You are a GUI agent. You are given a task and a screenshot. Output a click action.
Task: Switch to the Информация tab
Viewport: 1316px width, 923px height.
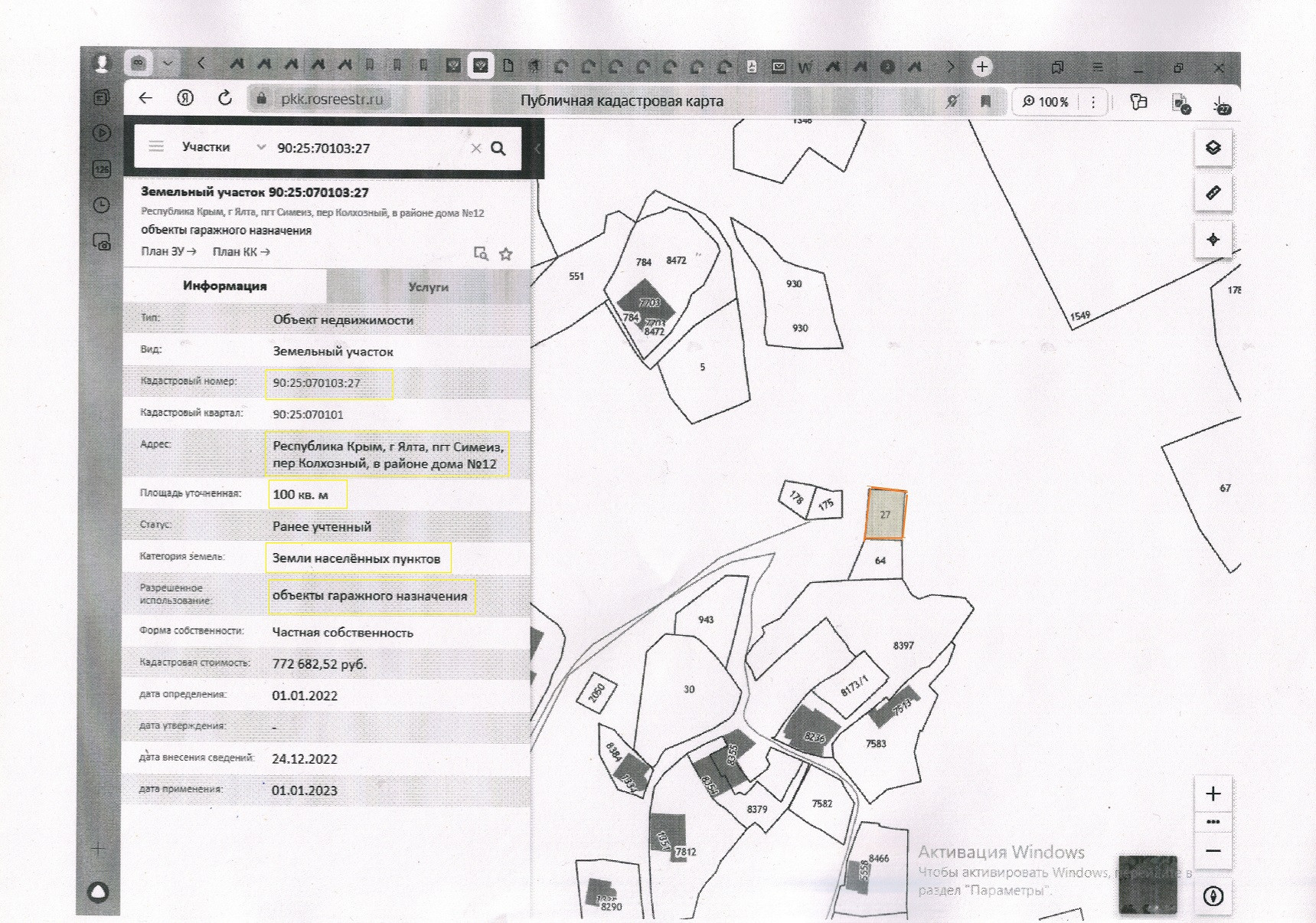pyautogui.click(x=225, y=286)
